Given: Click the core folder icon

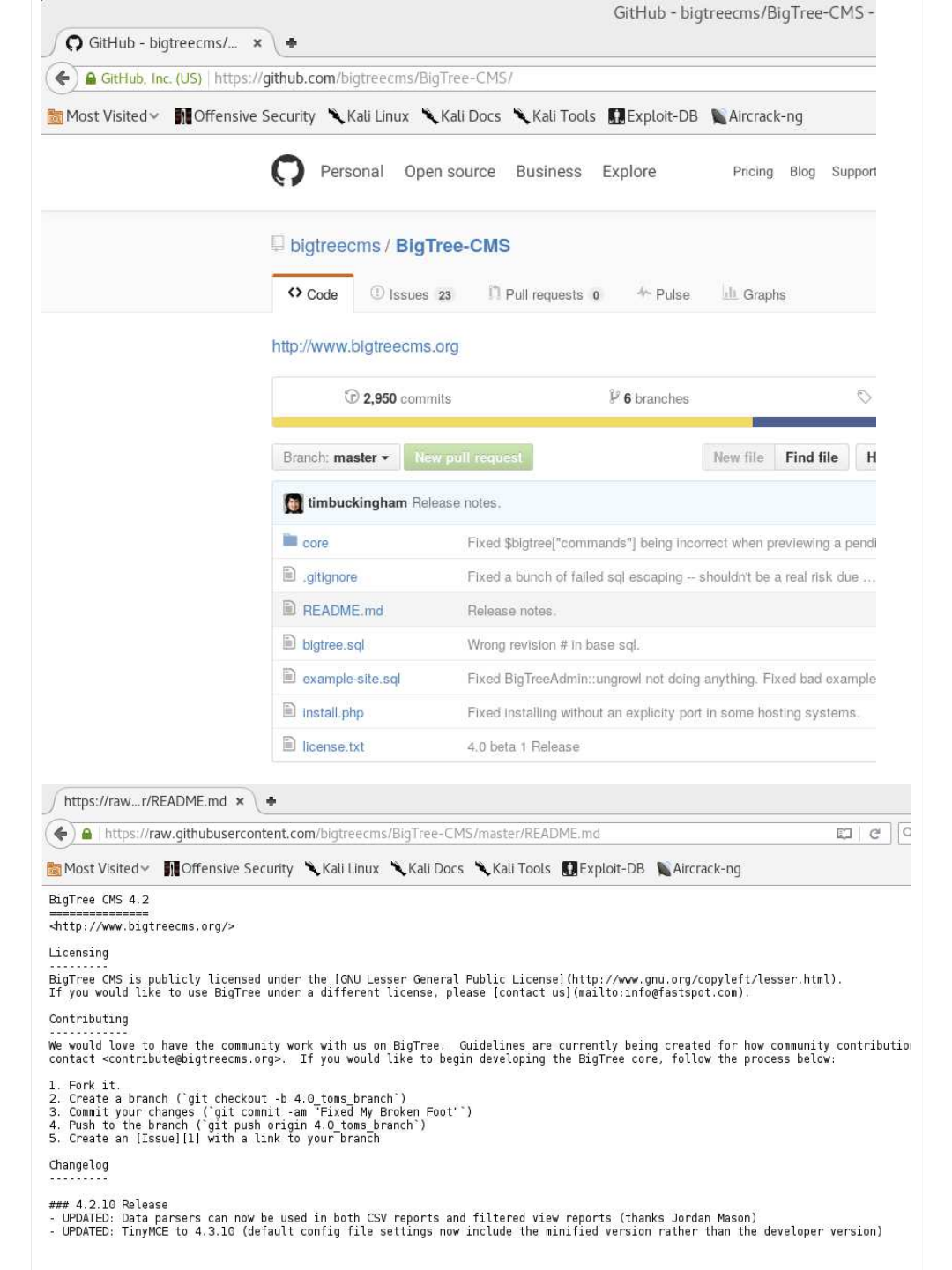Looking at the screenshot, I should pyautogui.click(x=290, y=540).
